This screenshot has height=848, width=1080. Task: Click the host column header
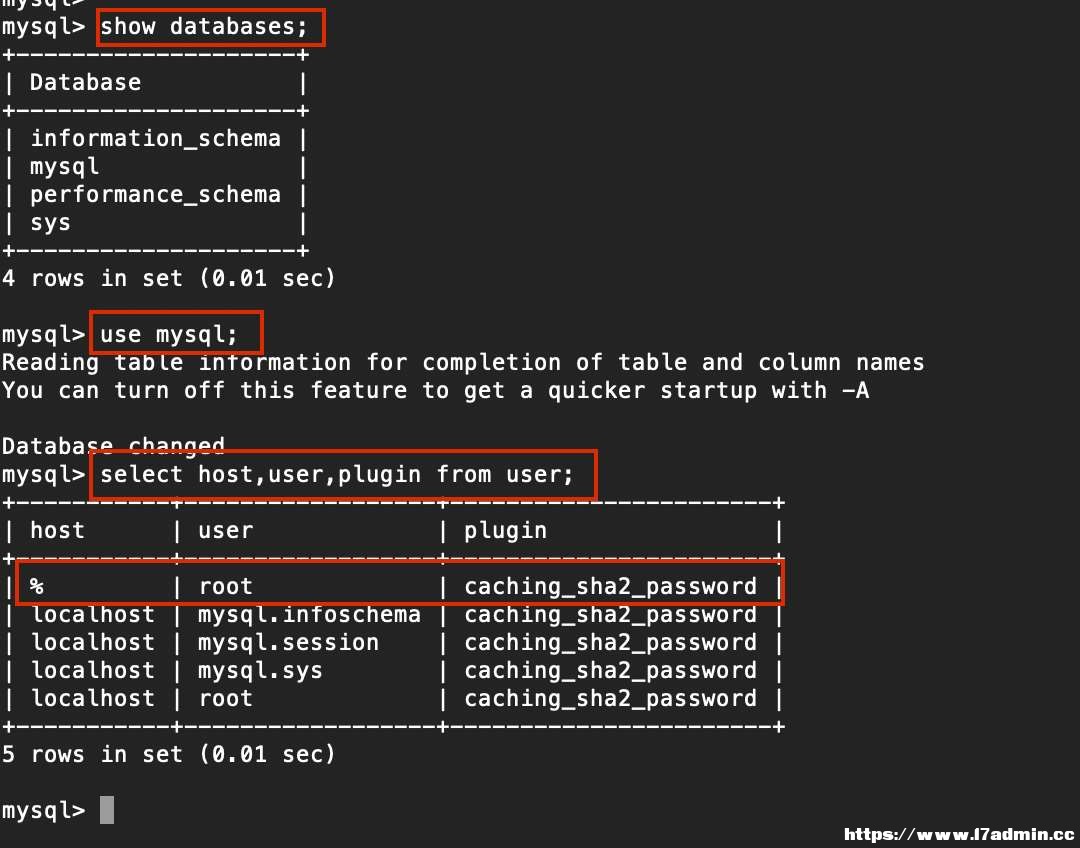57,530
